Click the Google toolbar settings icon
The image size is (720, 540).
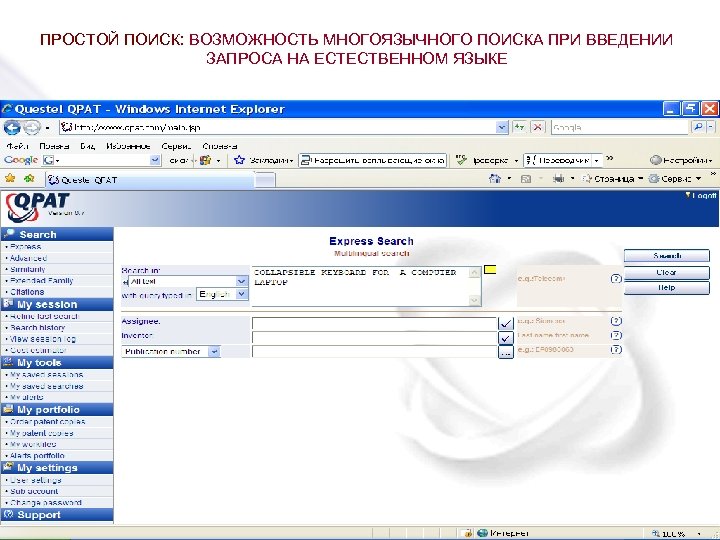(655, 160)
